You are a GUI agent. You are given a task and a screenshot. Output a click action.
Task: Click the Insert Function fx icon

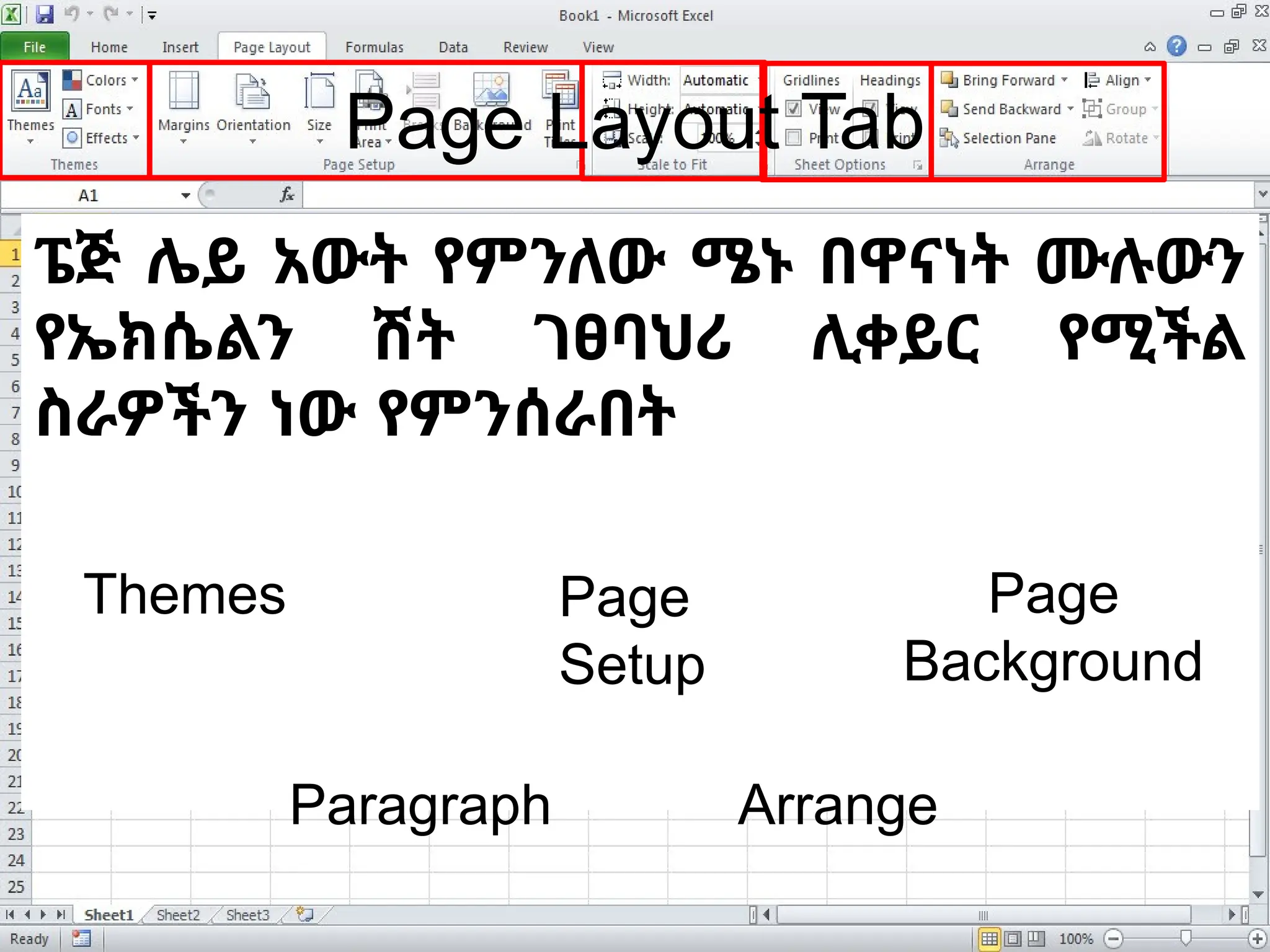287,195
